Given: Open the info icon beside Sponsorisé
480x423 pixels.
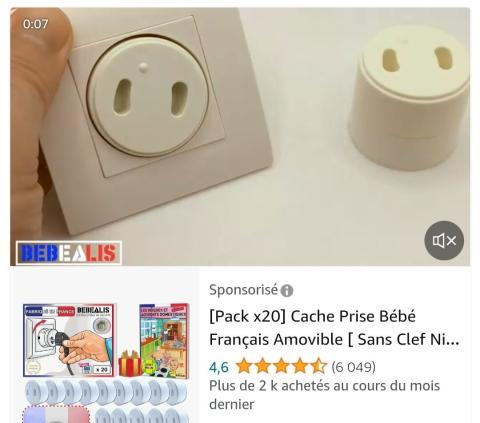Looking at the screenshot, I should click(287, 291).
